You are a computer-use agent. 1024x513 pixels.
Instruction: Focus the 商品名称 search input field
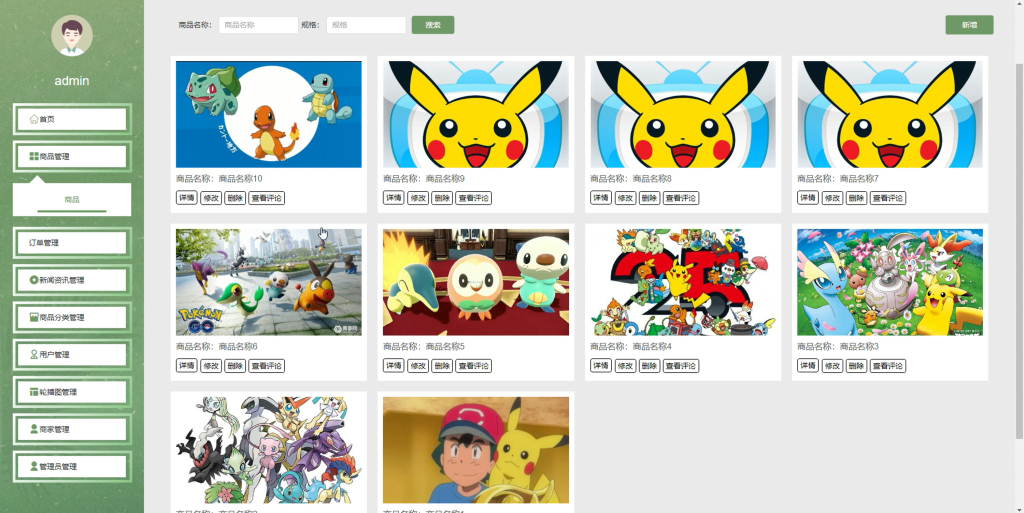(259, 25)
